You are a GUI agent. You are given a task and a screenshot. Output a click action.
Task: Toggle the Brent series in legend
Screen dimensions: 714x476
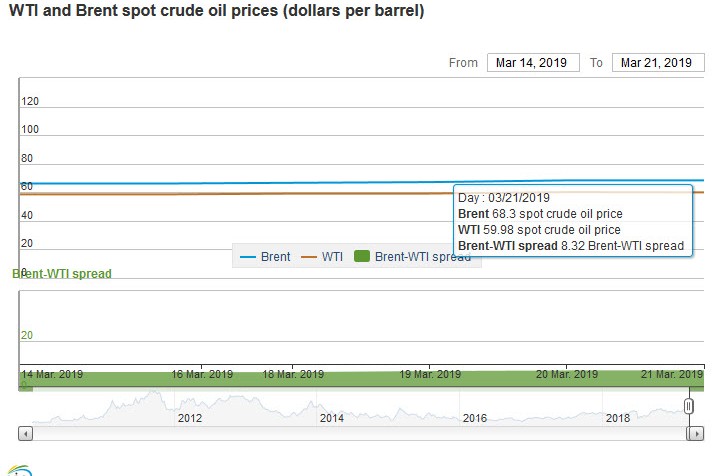[265, 256]
